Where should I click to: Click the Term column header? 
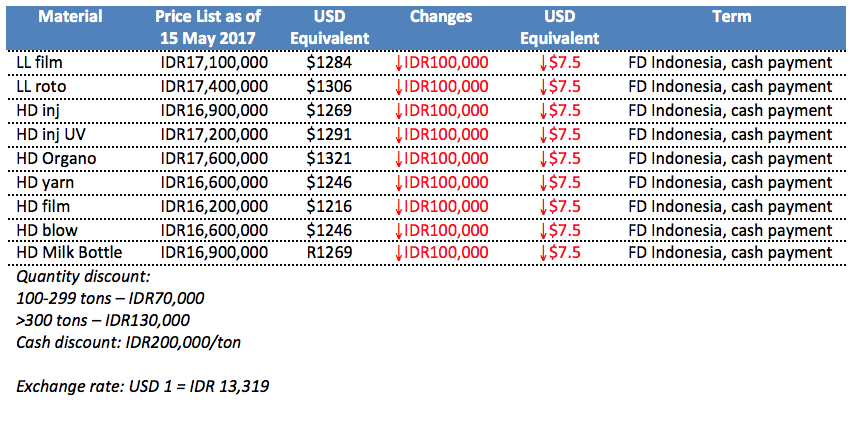point(731,17)
